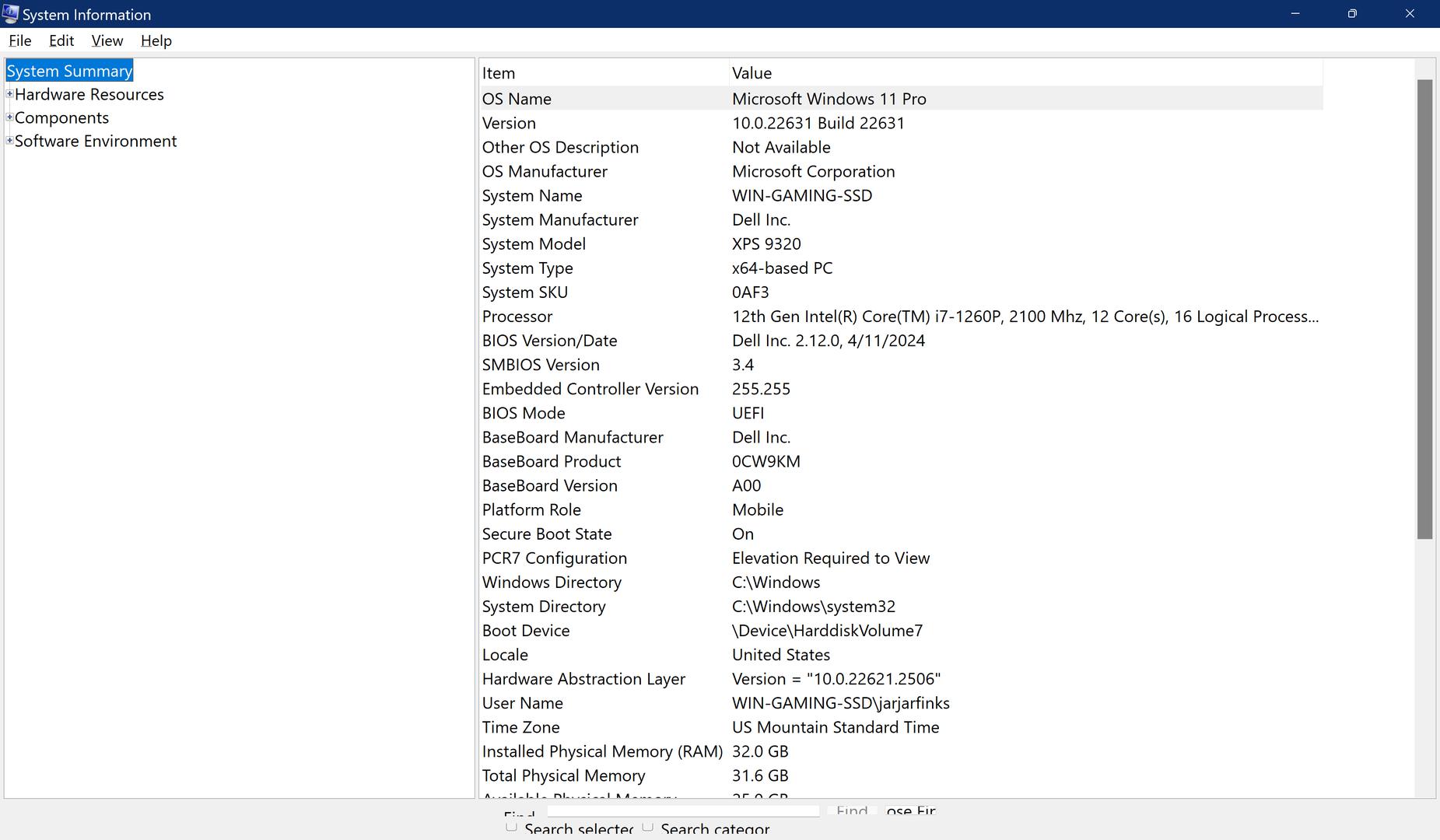The height and width of the screenshot is (840, 1440).
Task: Select the Components tree label
Action: pos(61,117)
